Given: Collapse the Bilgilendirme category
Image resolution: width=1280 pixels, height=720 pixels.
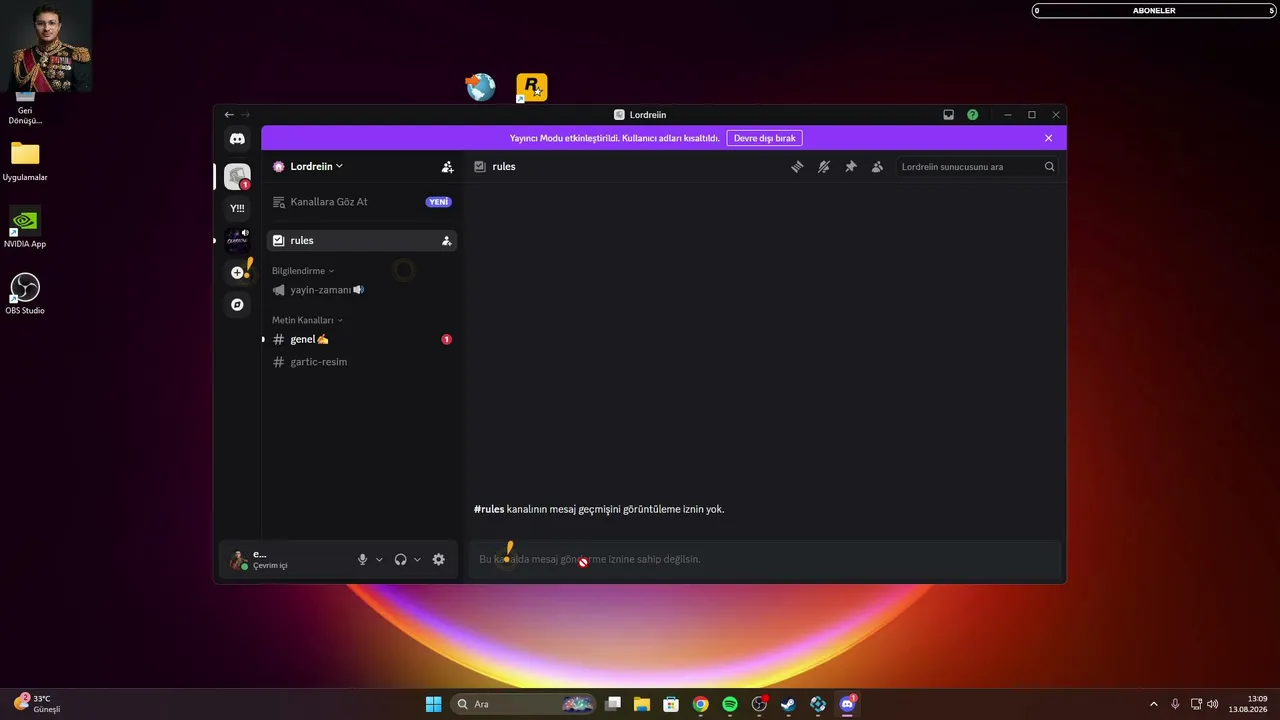Looking at the screenshot, I should [303, 271].
